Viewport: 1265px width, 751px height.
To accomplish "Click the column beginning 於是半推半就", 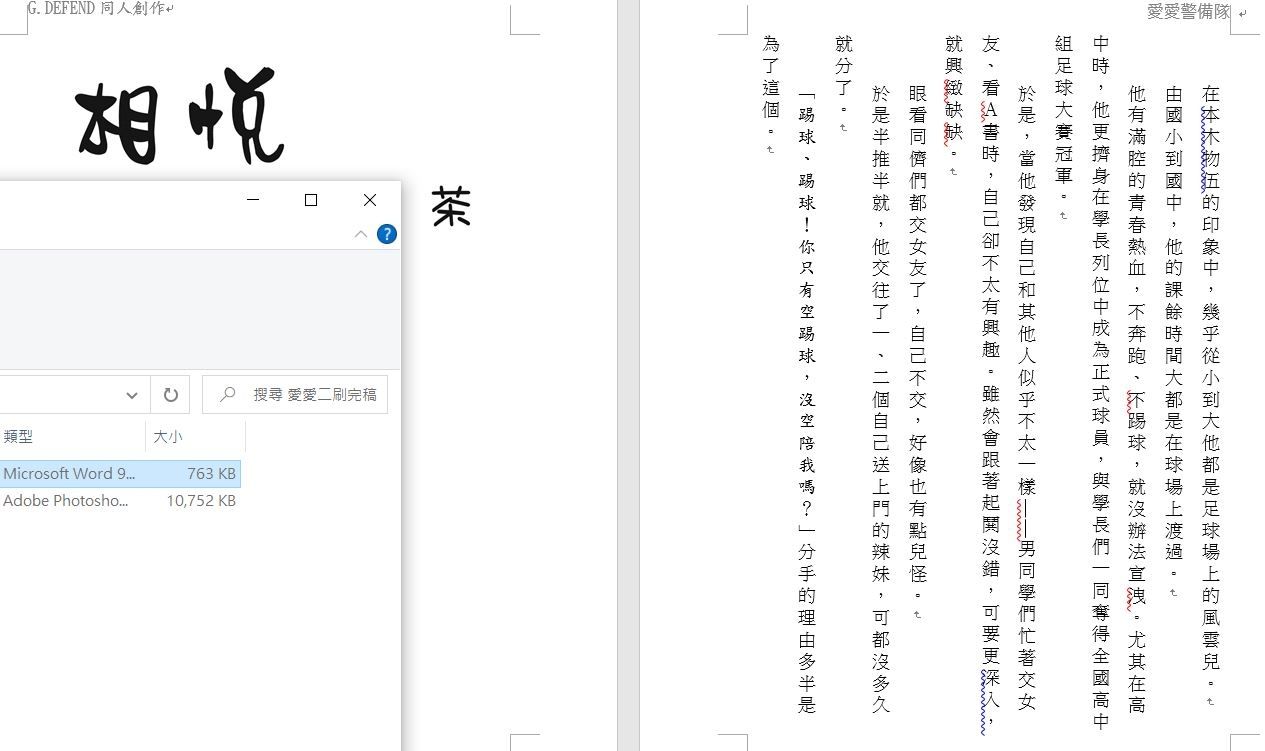I will coord(880,400).
